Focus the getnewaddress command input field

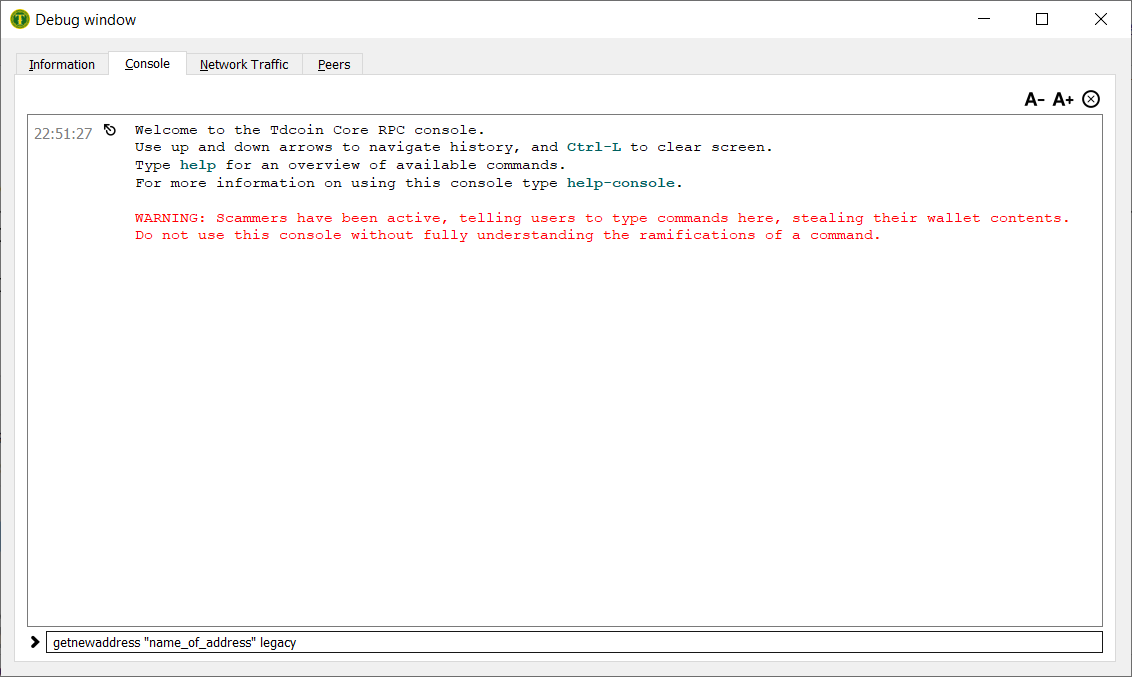(575, 642)
